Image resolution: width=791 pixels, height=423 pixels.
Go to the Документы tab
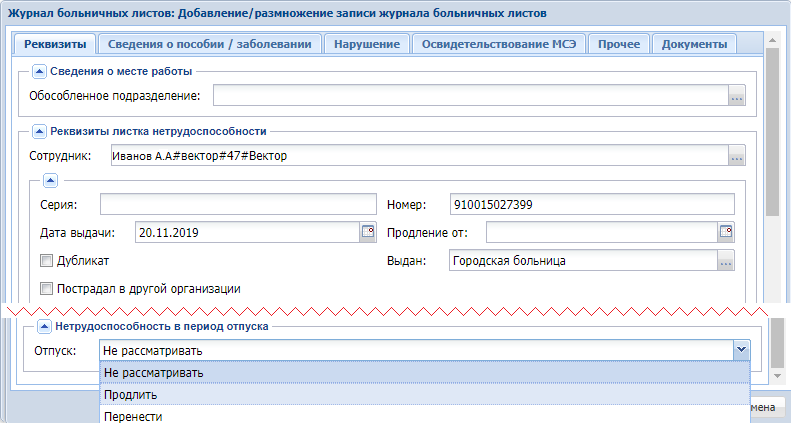click(694, 44)
